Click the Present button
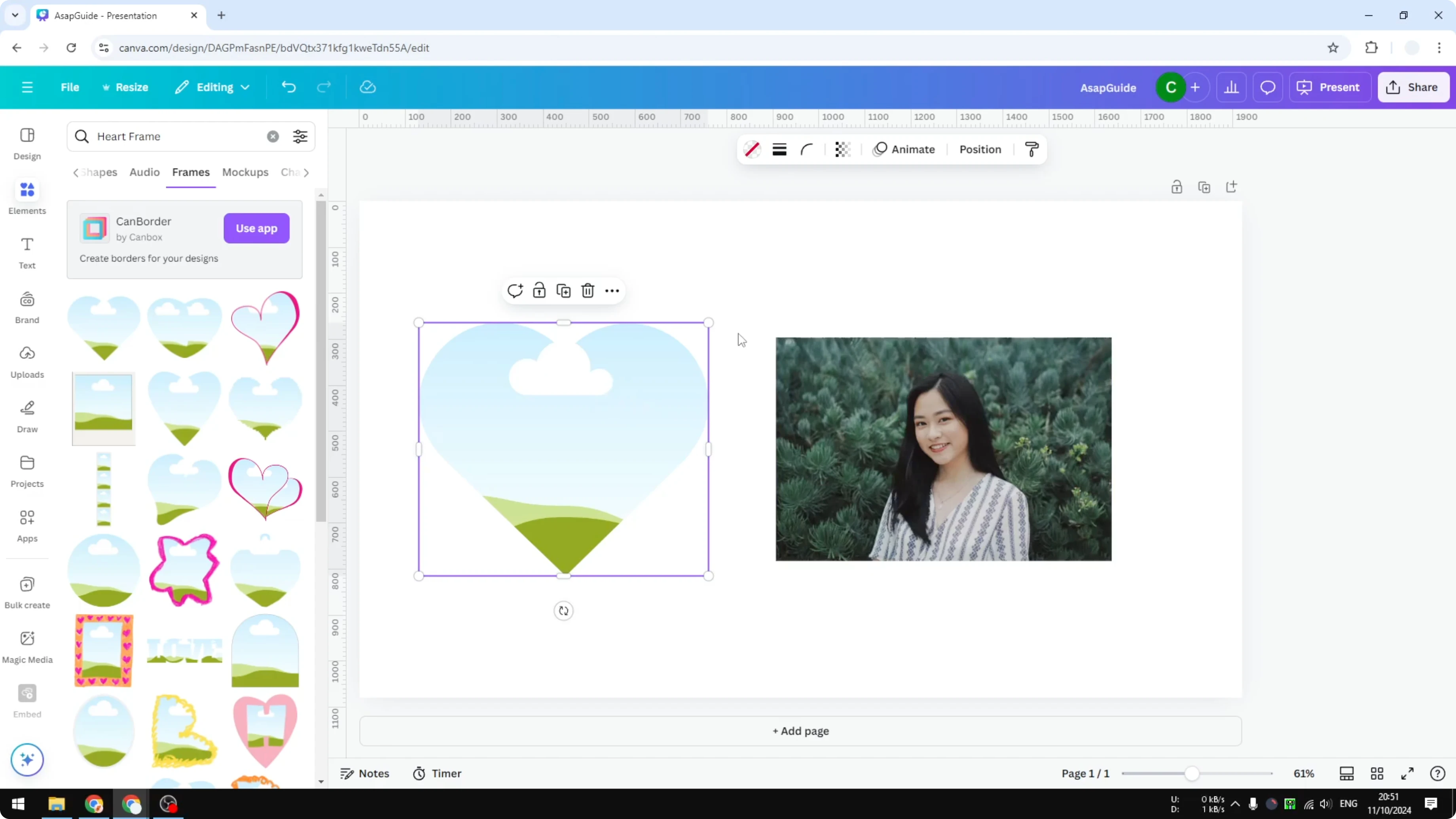The width and height of the screenshot is (1456, 819). tap(1330, 87)
